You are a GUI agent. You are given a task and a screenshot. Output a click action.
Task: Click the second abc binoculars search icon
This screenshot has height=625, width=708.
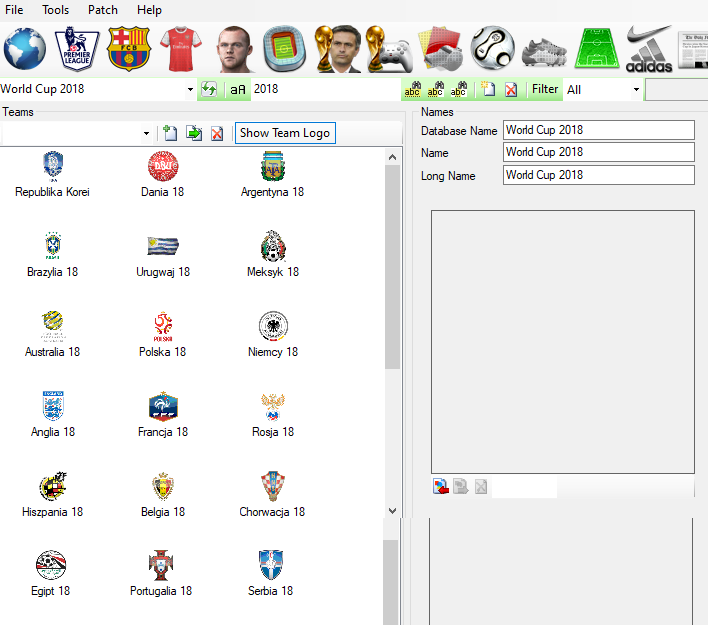435,89
